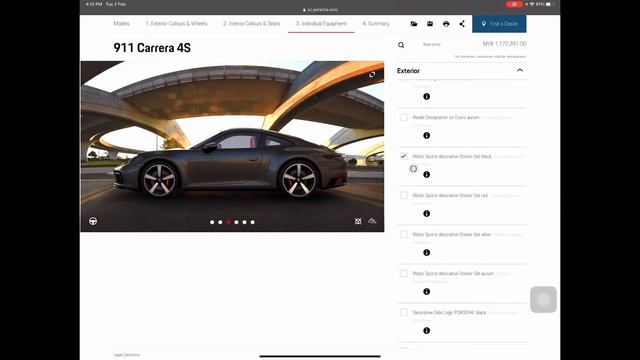
Task: Select the sixth image carousel dot
Action: point(253,222)
